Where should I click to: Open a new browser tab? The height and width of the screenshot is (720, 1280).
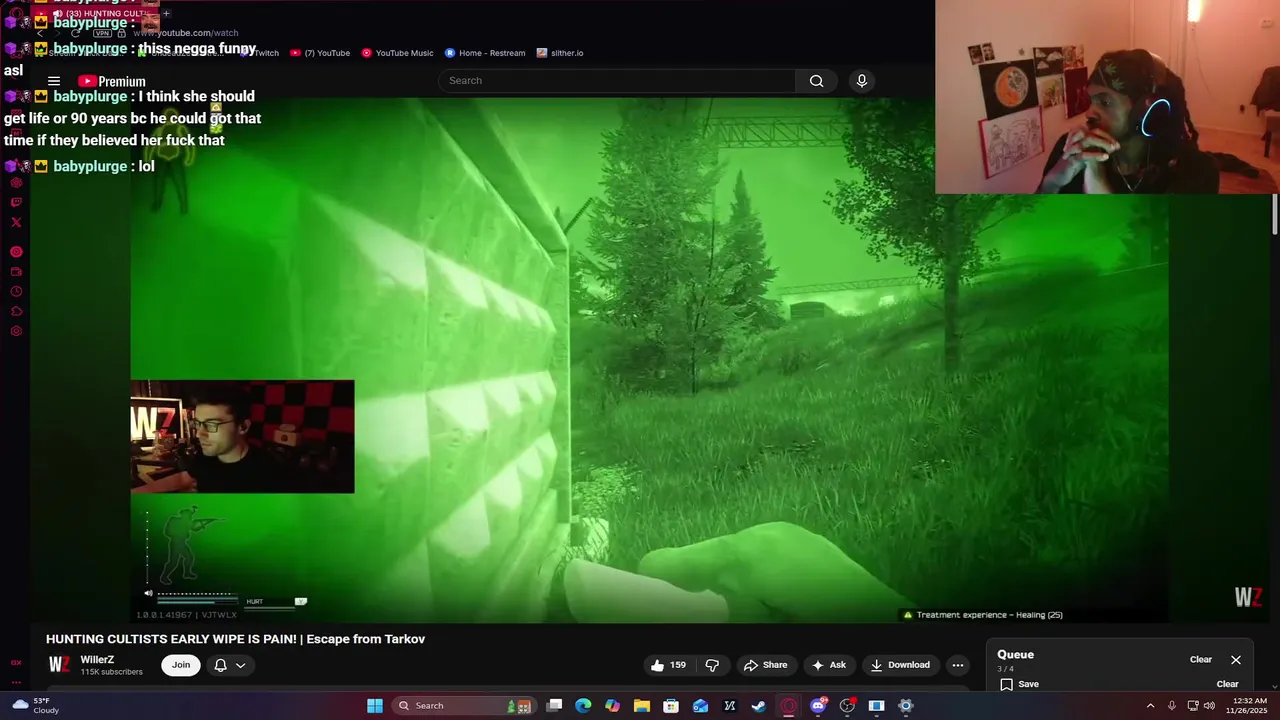166,13
